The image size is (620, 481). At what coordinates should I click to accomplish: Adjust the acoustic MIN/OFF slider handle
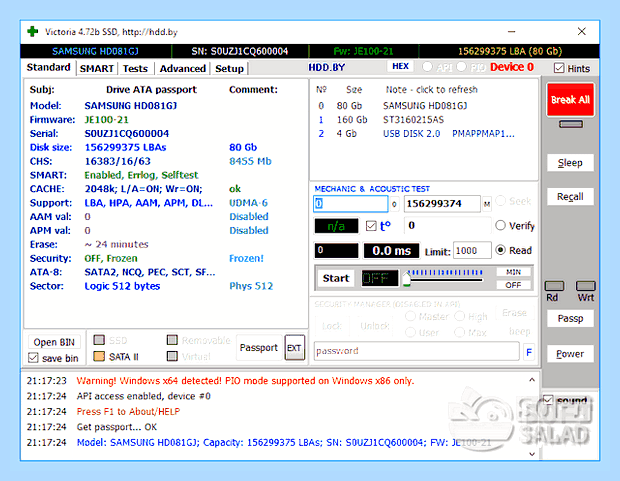pyautogui.click(x=406, y=279)
